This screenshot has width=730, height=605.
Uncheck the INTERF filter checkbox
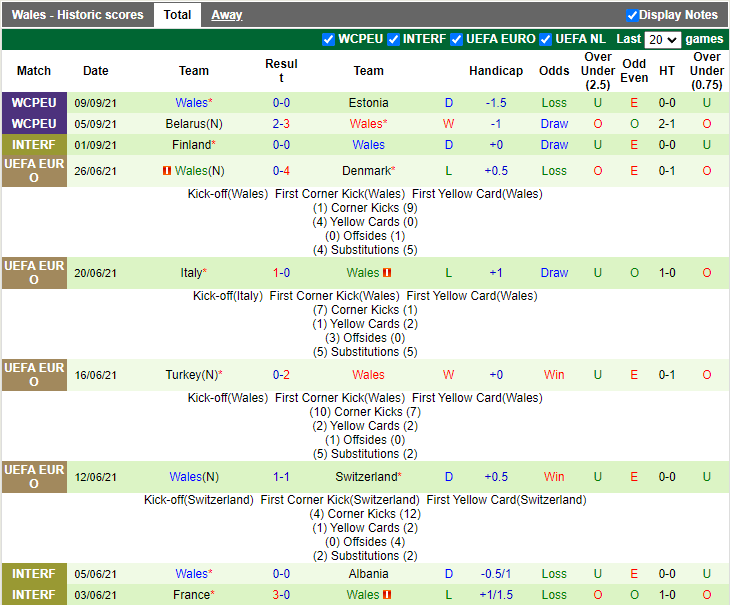coord(394,39)
